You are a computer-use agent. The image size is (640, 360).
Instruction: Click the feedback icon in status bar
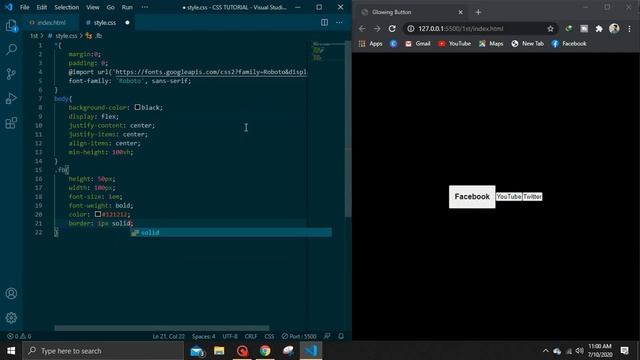[327, 336]
